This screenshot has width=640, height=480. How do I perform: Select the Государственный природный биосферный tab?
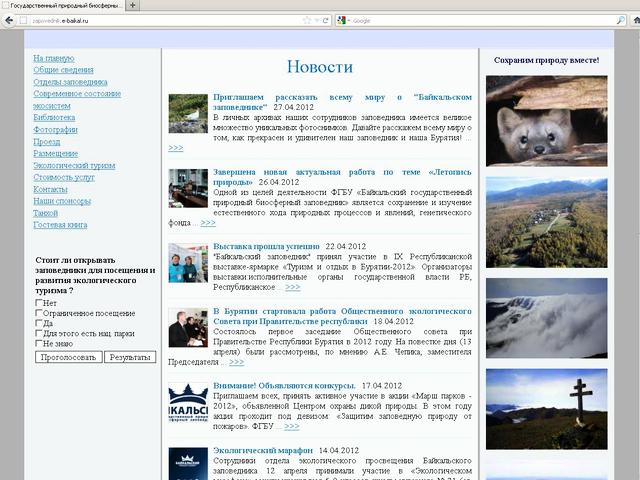click(62, 6)
